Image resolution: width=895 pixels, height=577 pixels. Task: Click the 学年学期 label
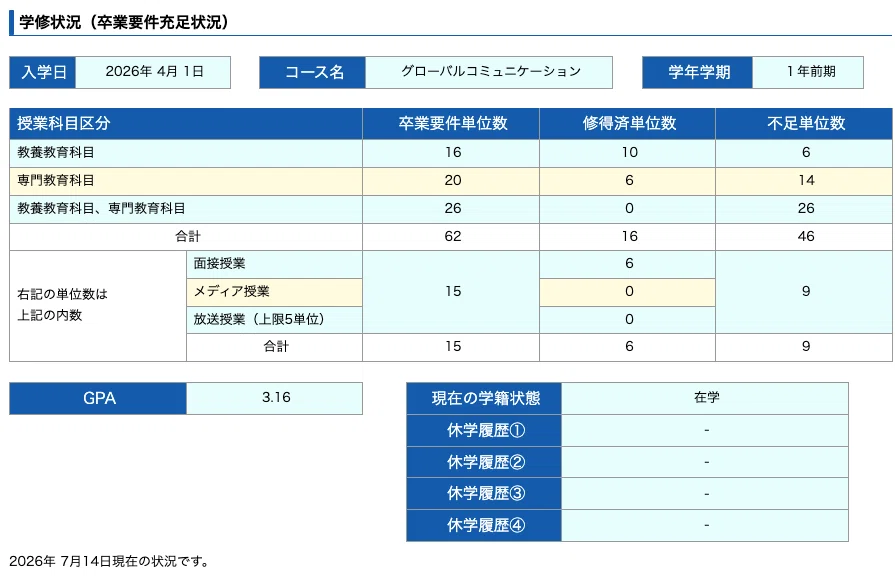pos(698,72)
